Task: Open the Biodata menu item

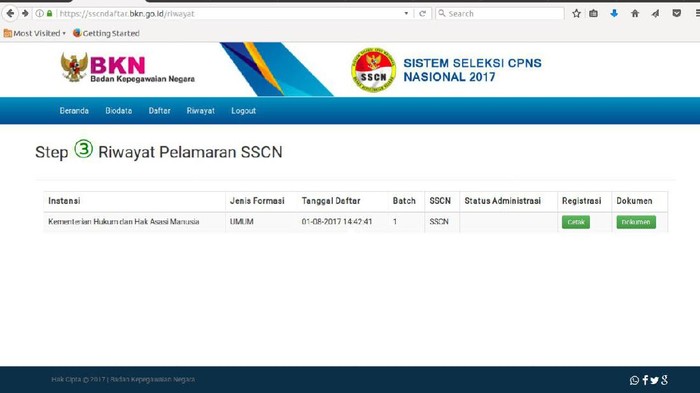Action: [119, 111]
